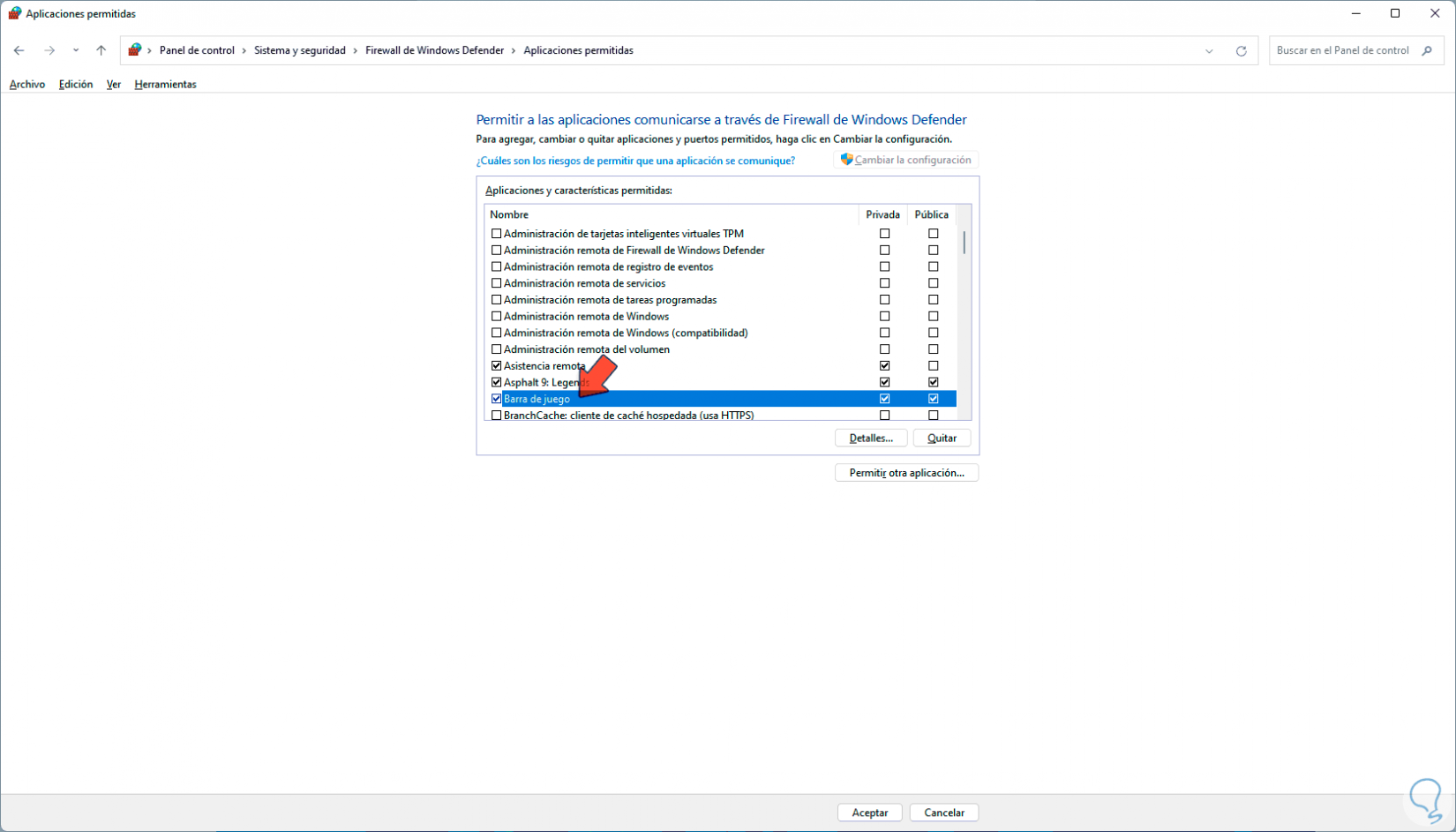Expand the address bar history dropdown
Image resolution: width=1456 pixels, height=832 pixels.
(1209, 51)
